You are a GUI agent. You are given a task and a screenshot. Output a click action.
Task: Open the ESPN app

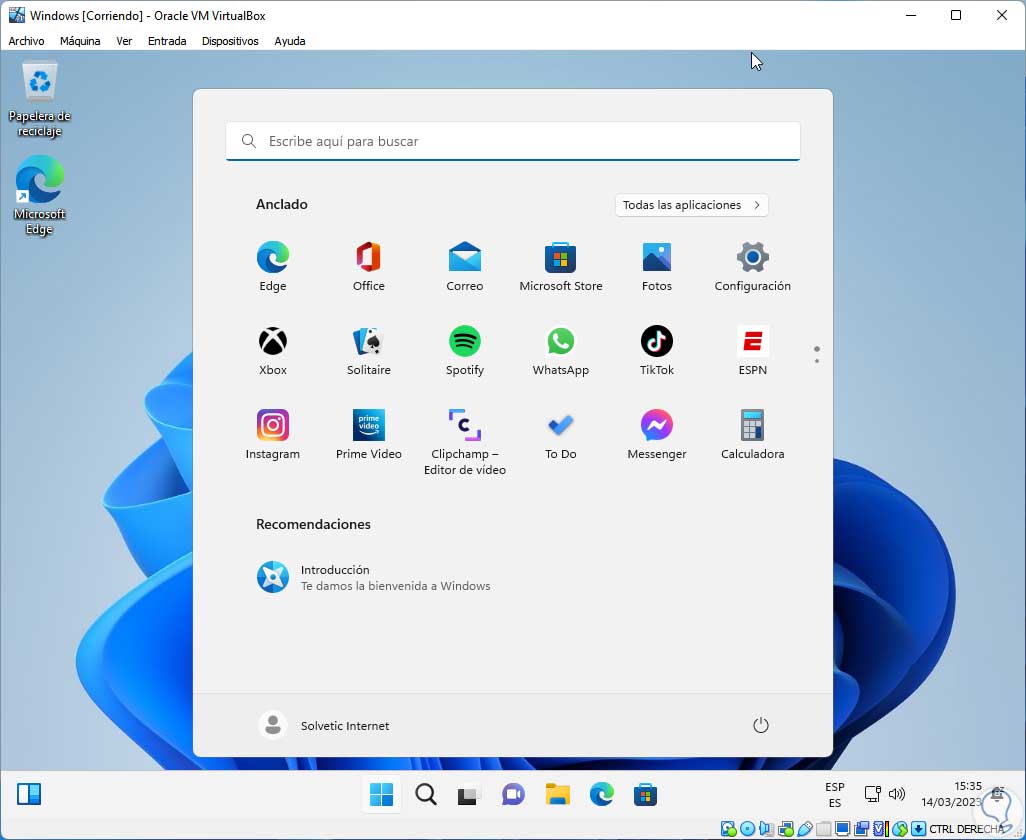pos(752,351)
